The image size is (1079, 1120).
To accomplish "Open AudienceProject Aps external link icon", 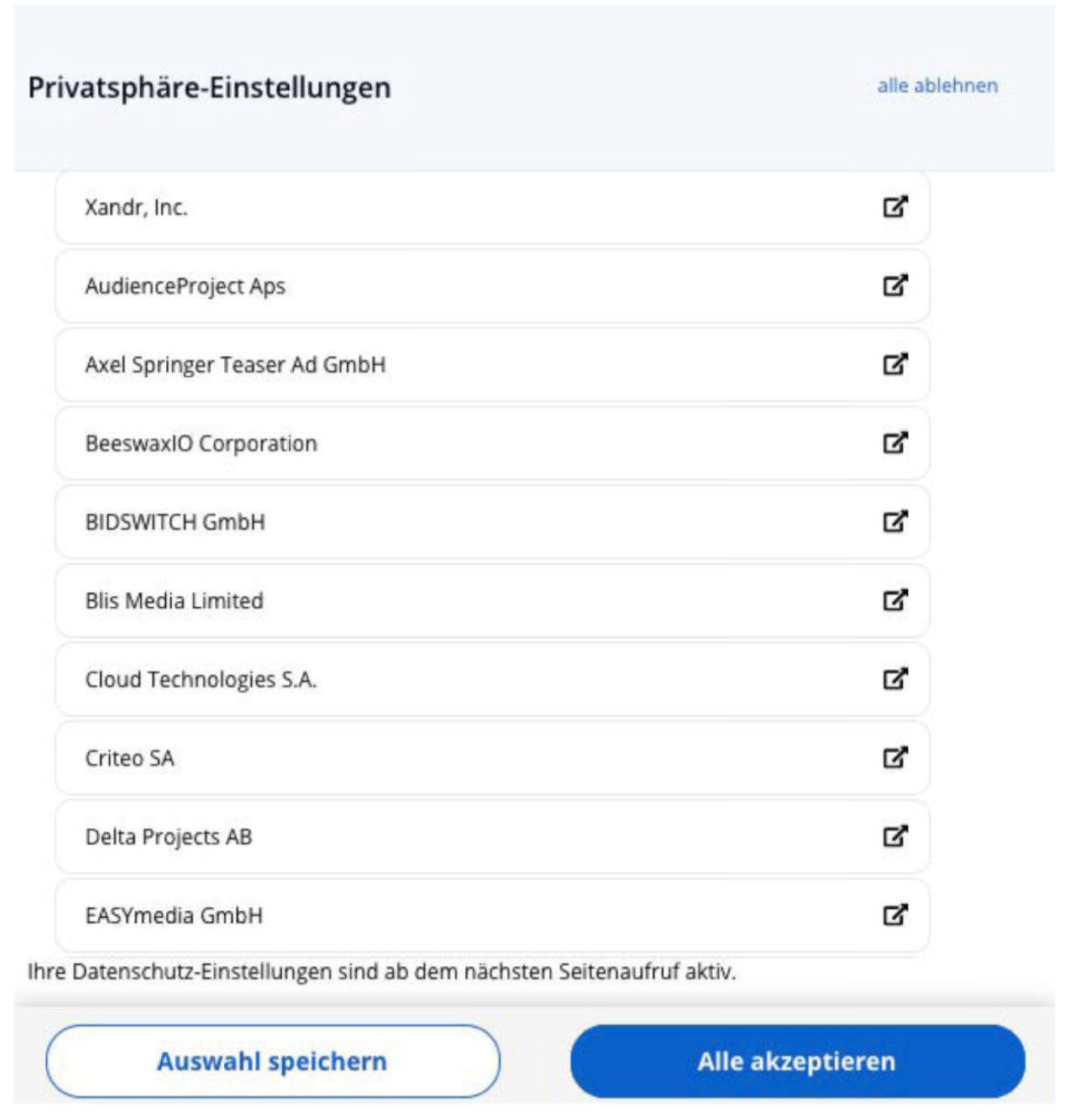I will point(895,285).
